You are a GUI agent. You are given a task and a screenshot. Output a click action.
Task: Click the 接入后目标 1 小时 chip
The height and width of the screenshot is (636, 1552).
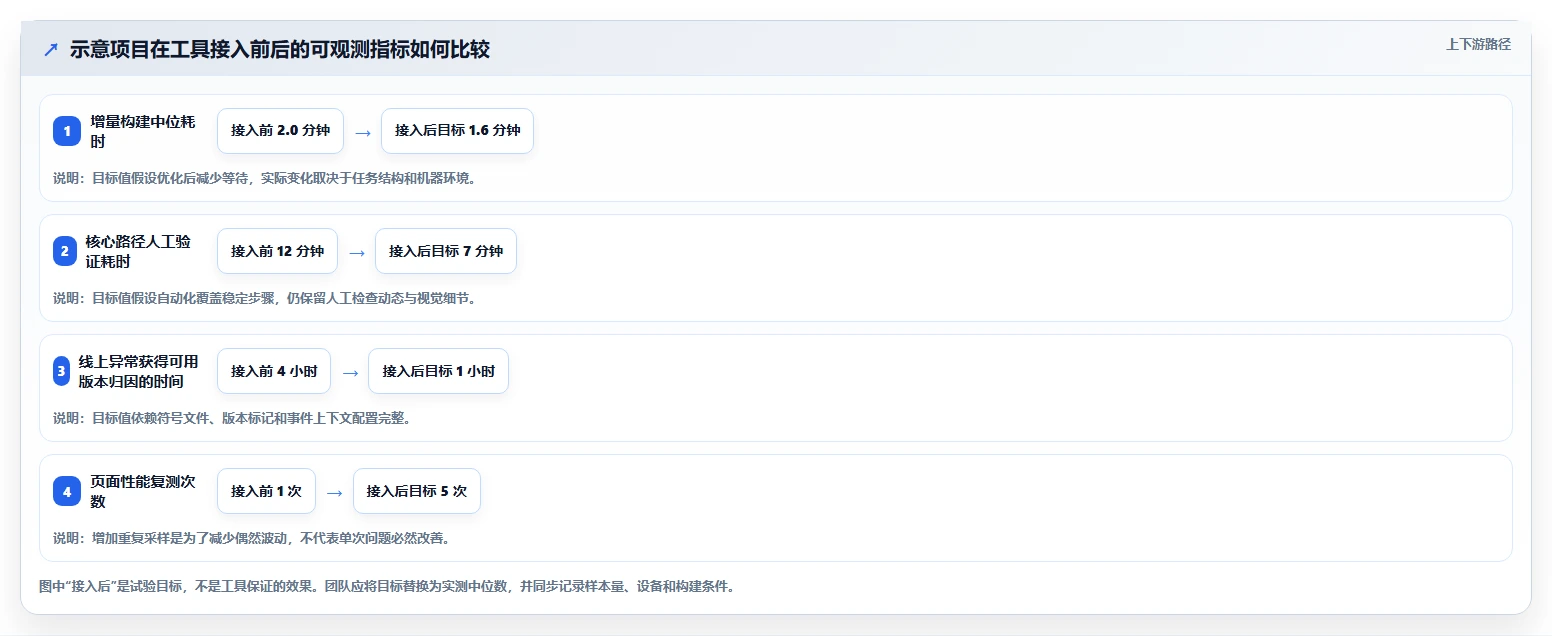point(439,371)
